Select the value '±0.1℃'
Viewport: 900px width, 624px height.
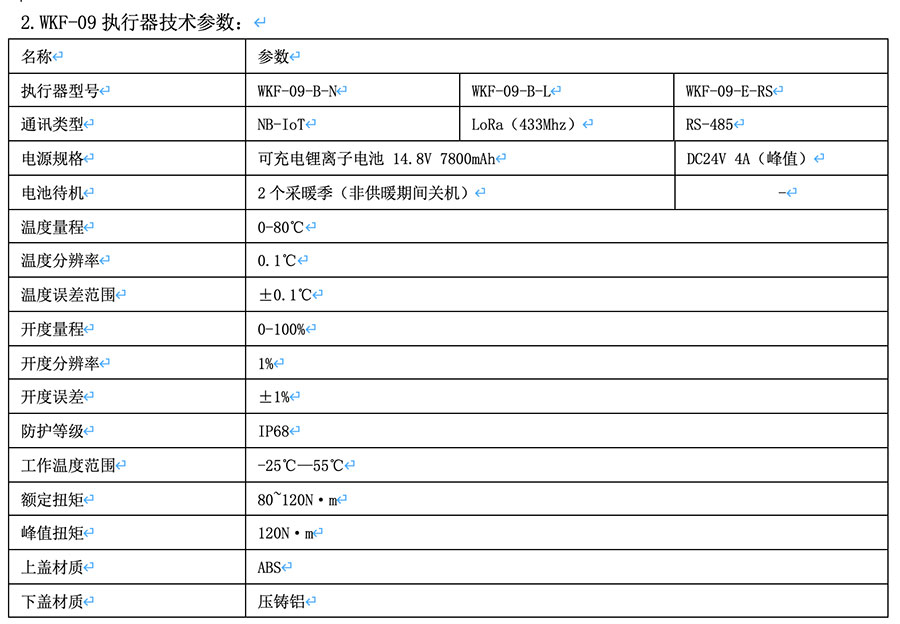point(285,295)
